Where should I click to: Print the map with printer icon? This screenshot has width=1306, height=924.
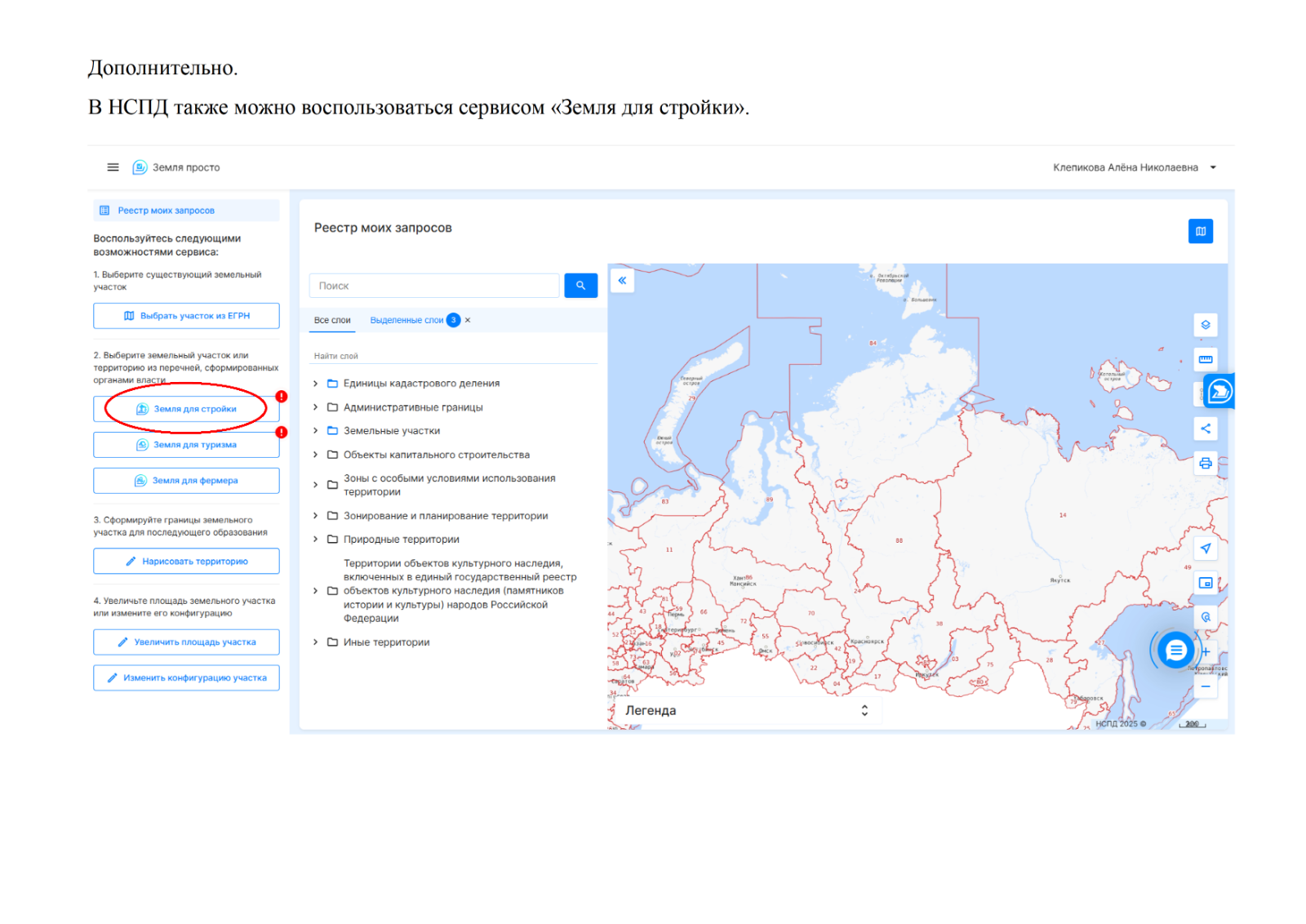[1205, 464]
